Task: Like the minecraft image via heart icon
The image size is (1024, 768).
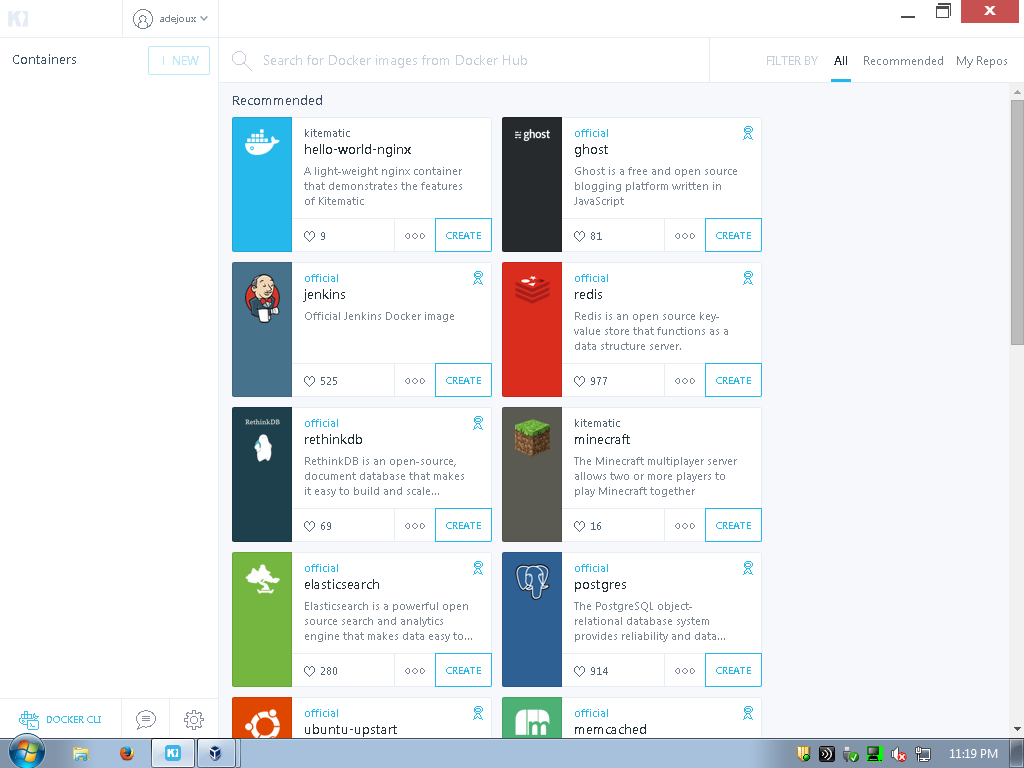Action: 579,526
